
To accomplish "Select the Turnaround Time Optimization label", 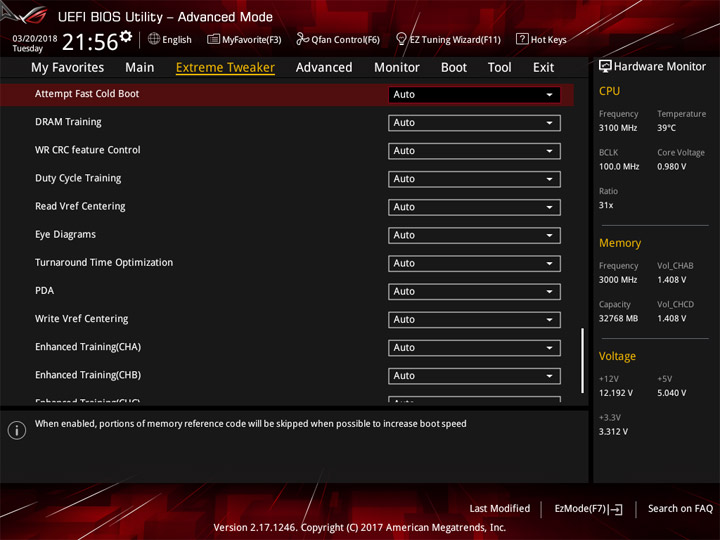I will [104, 263].
